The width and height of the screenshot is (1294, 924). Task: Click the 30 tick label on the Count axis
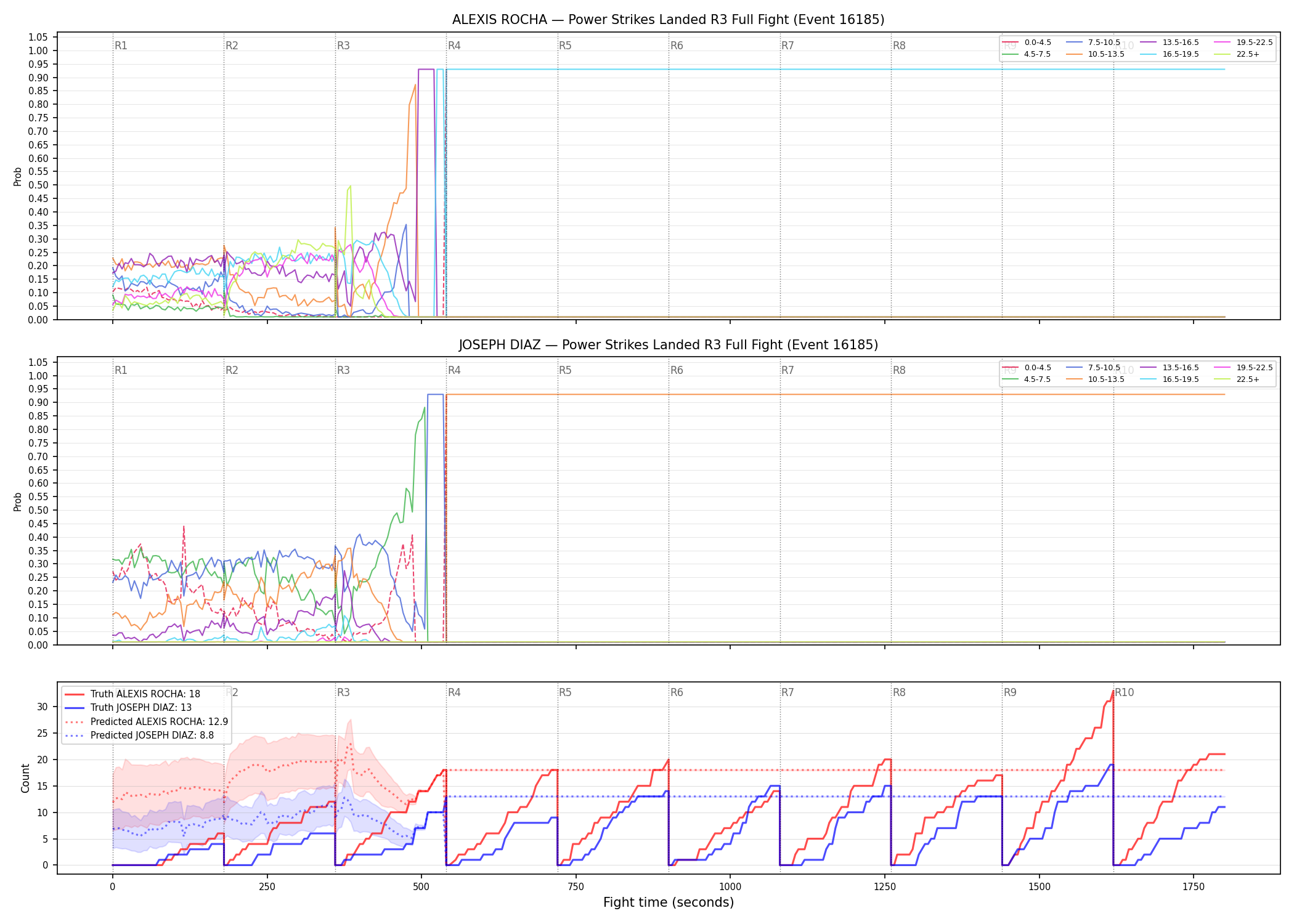pos(43,707)
